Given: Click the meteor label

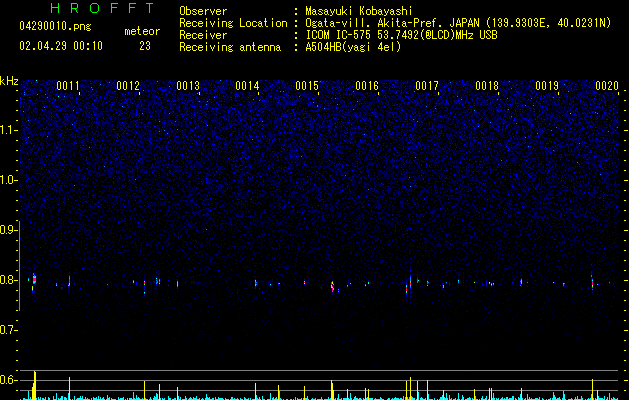Looking at the screenshot, I should click(142, 31).
